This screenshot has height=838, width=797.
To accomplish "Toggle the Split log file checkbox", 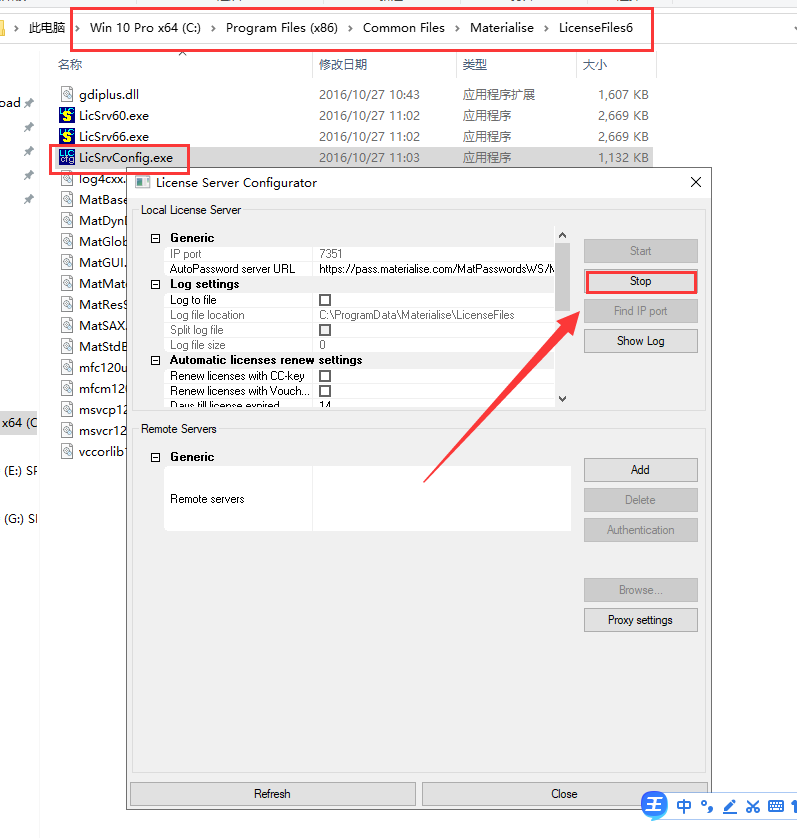I will tap(324, 330).
